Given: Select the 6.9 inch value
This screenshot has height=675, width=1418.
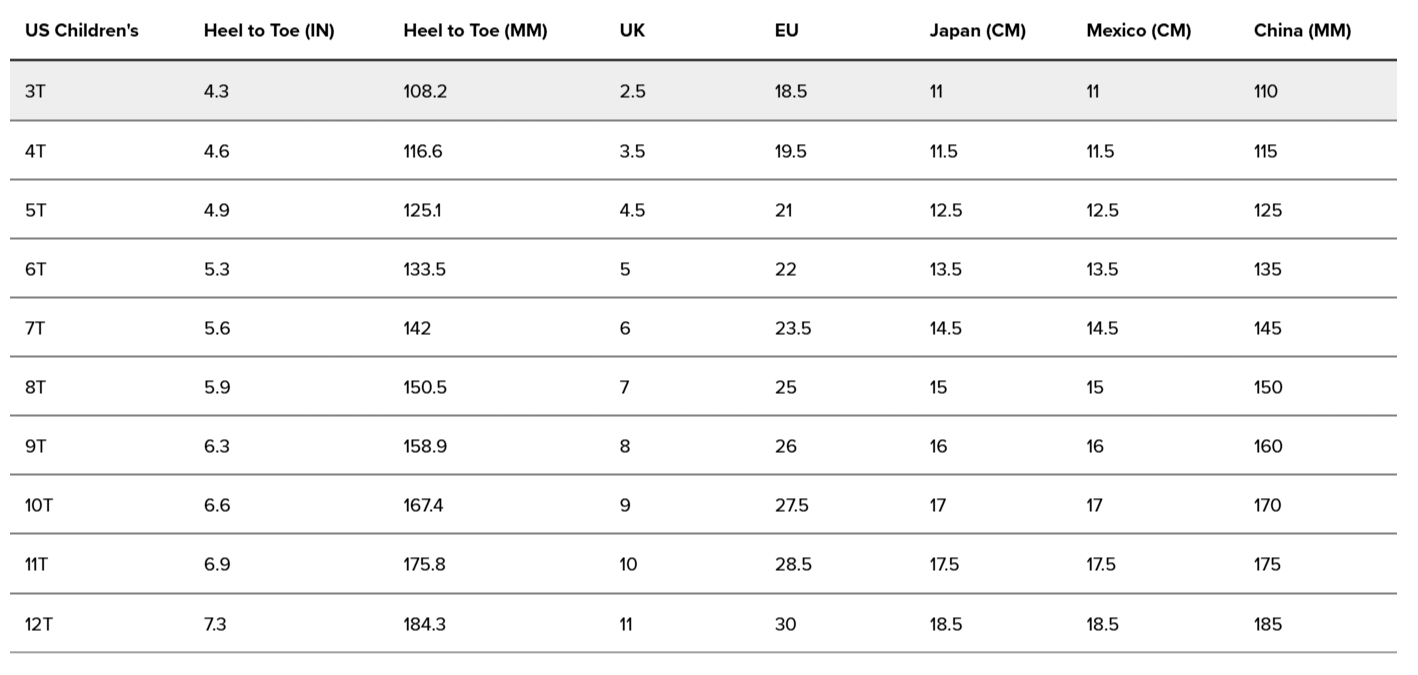Looking at the screenshot, I should click(x=216, y=564).
